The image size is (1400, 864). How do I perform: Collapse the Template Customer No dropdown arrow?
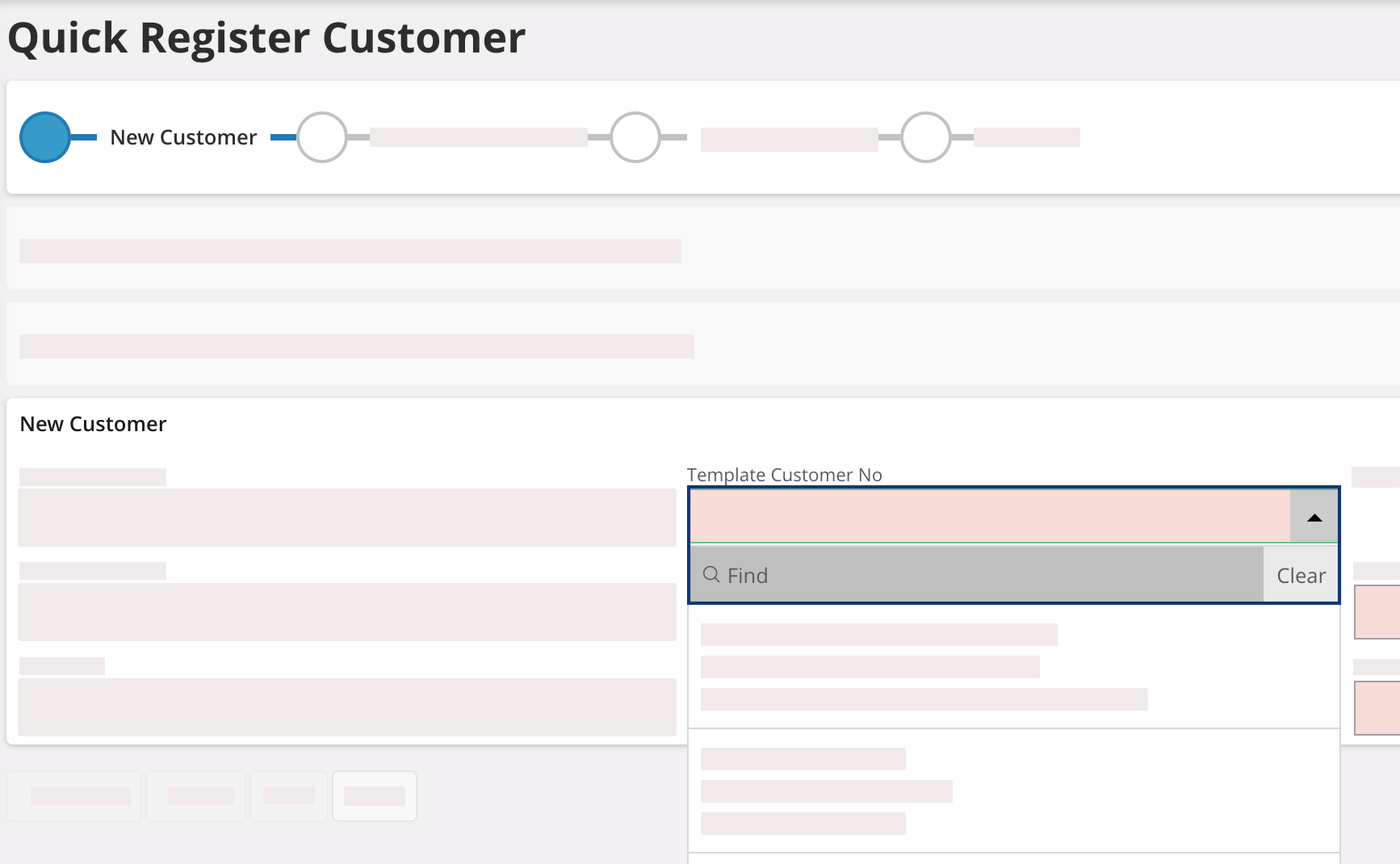click(1314, 517)
